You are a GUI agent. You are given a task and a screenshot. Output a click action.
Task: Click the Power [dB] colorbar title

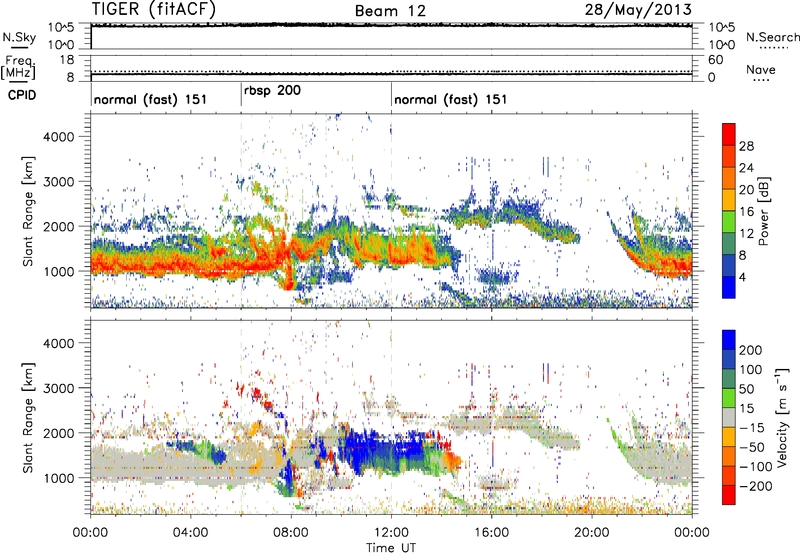[764, 211]
